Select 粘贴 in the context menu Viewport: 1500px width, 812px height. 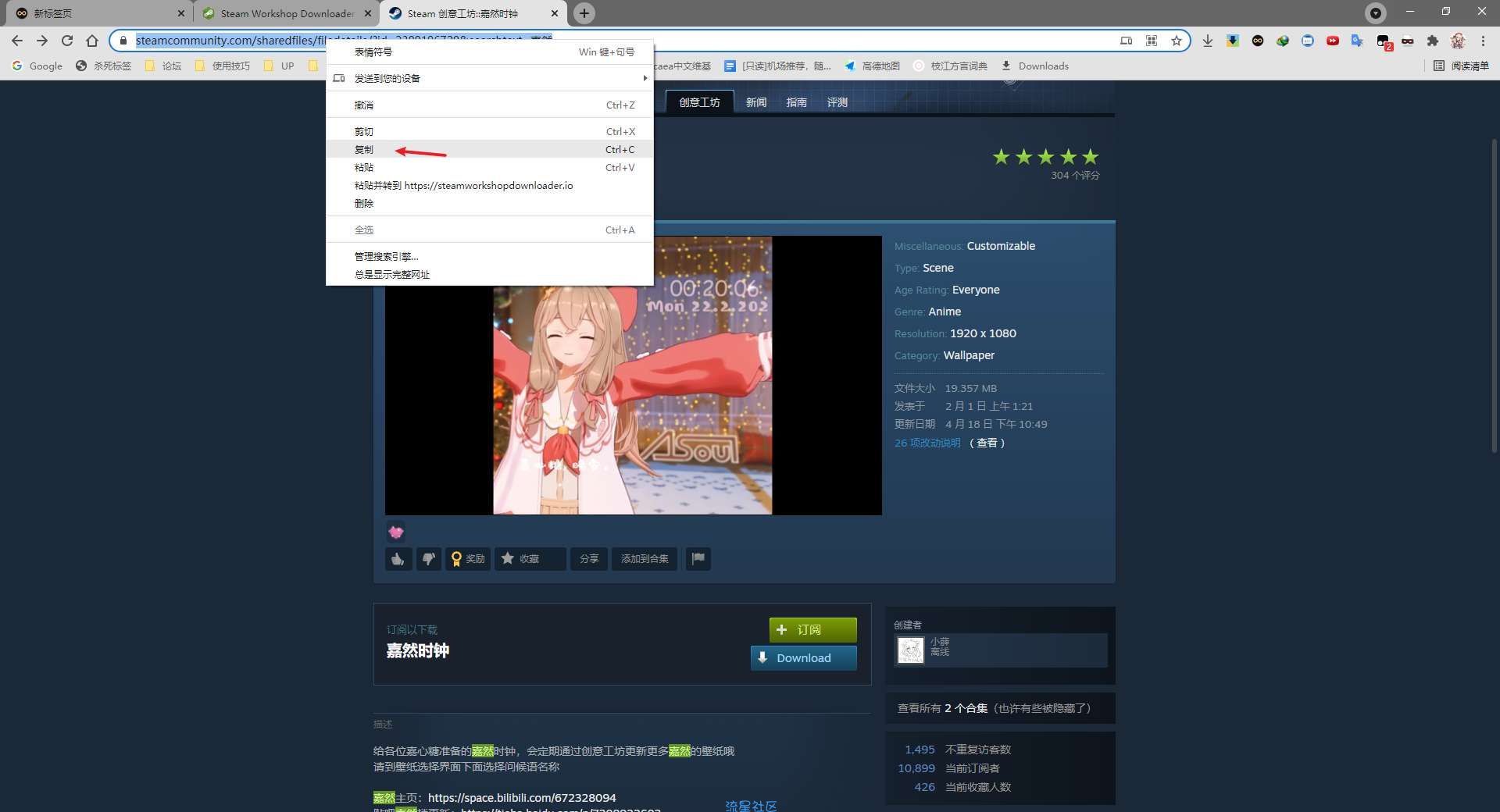(x=490, y=167)
